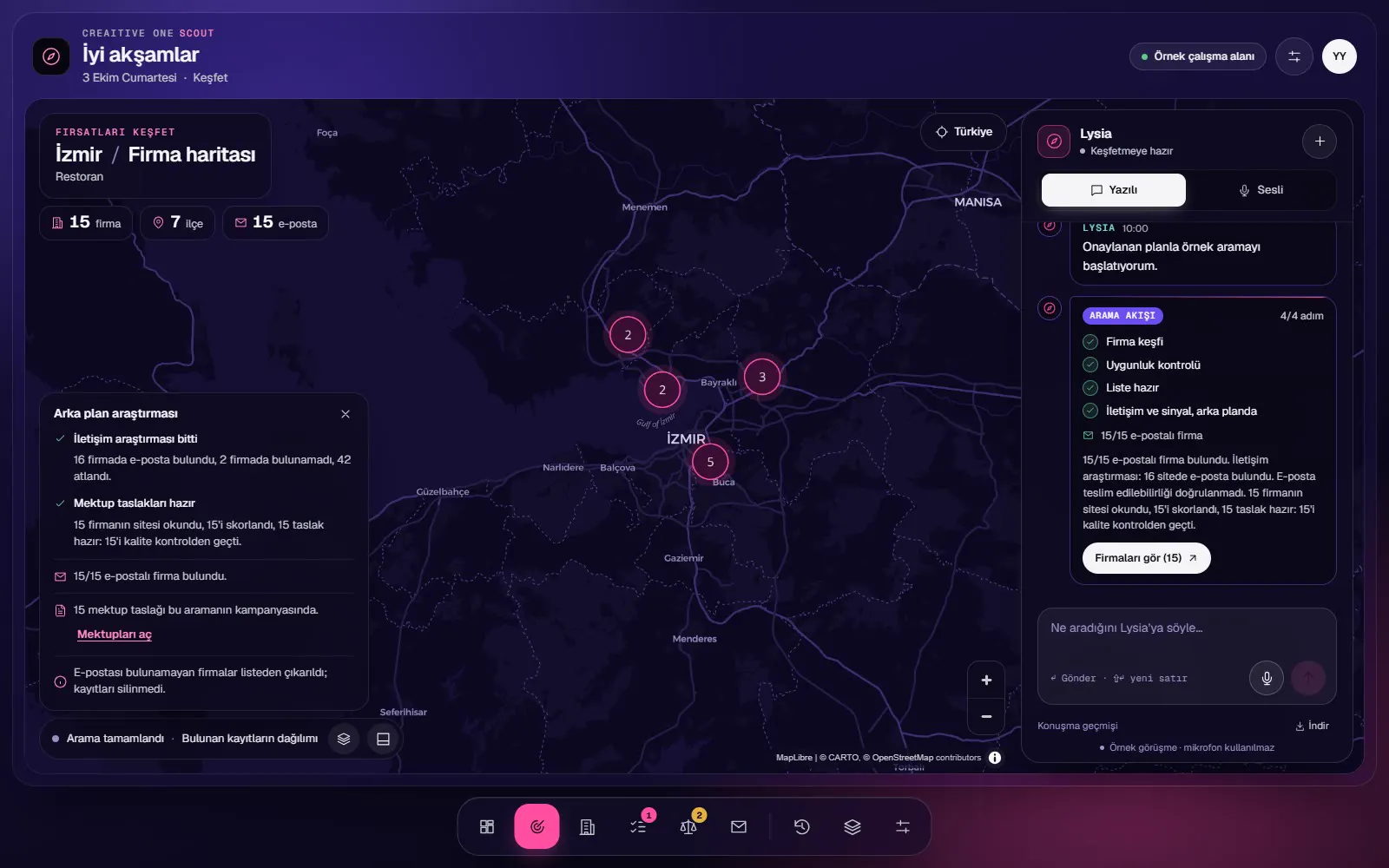Click the Türkiye map location button
Viewport: 1389px width, 868px height.
pyautogui.click(x=964, y=132)
